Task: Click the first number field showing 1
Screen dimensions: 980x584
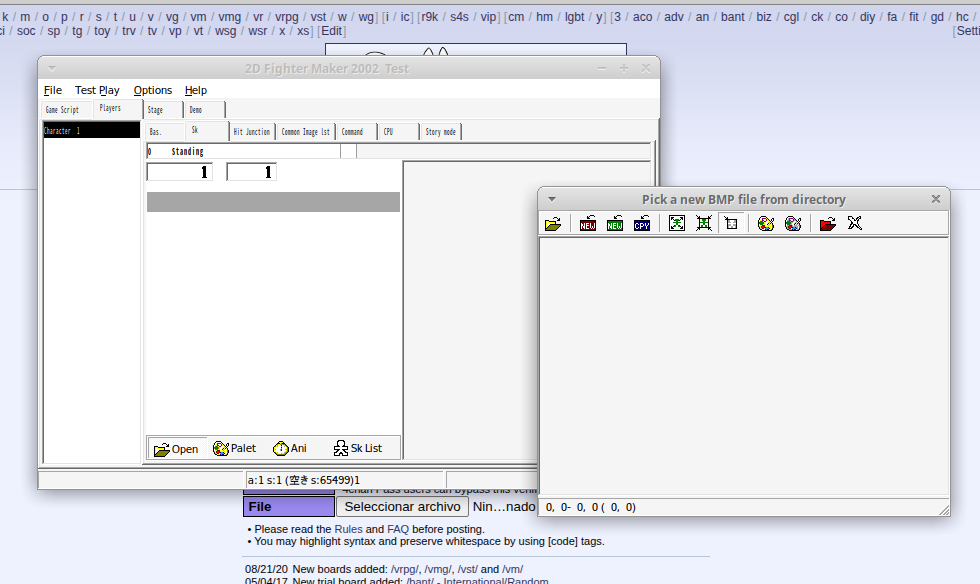Action: [x=179, y=172]
